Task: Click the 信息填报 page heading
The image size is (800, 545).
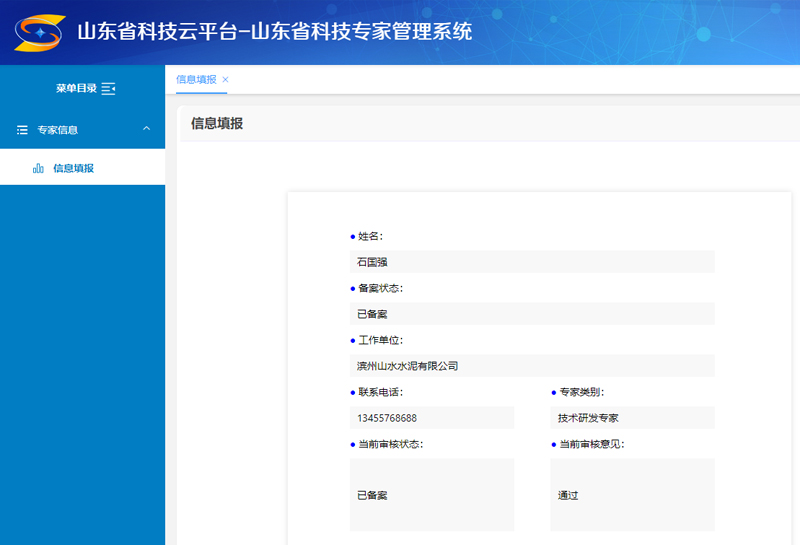Action: (217, 124)
